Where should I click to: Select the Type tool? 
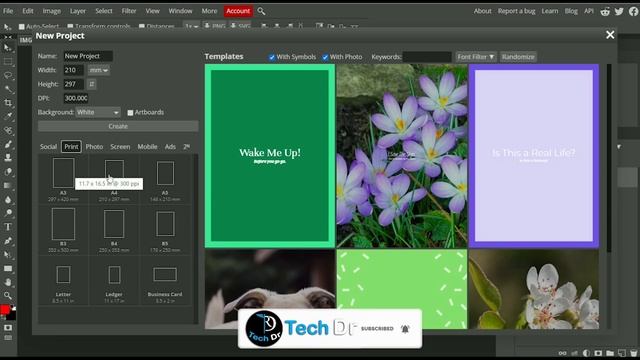[x=8, y=227]
